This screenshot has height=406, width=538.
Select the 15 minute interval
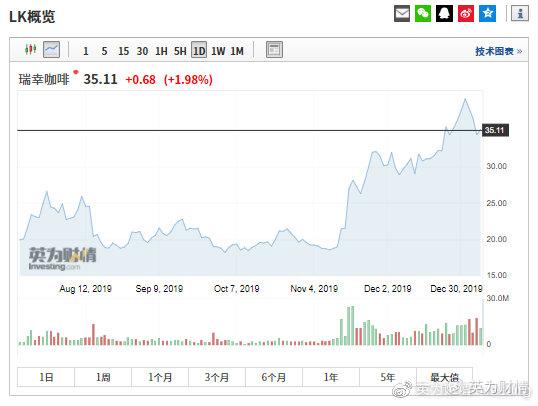(124, 51)
